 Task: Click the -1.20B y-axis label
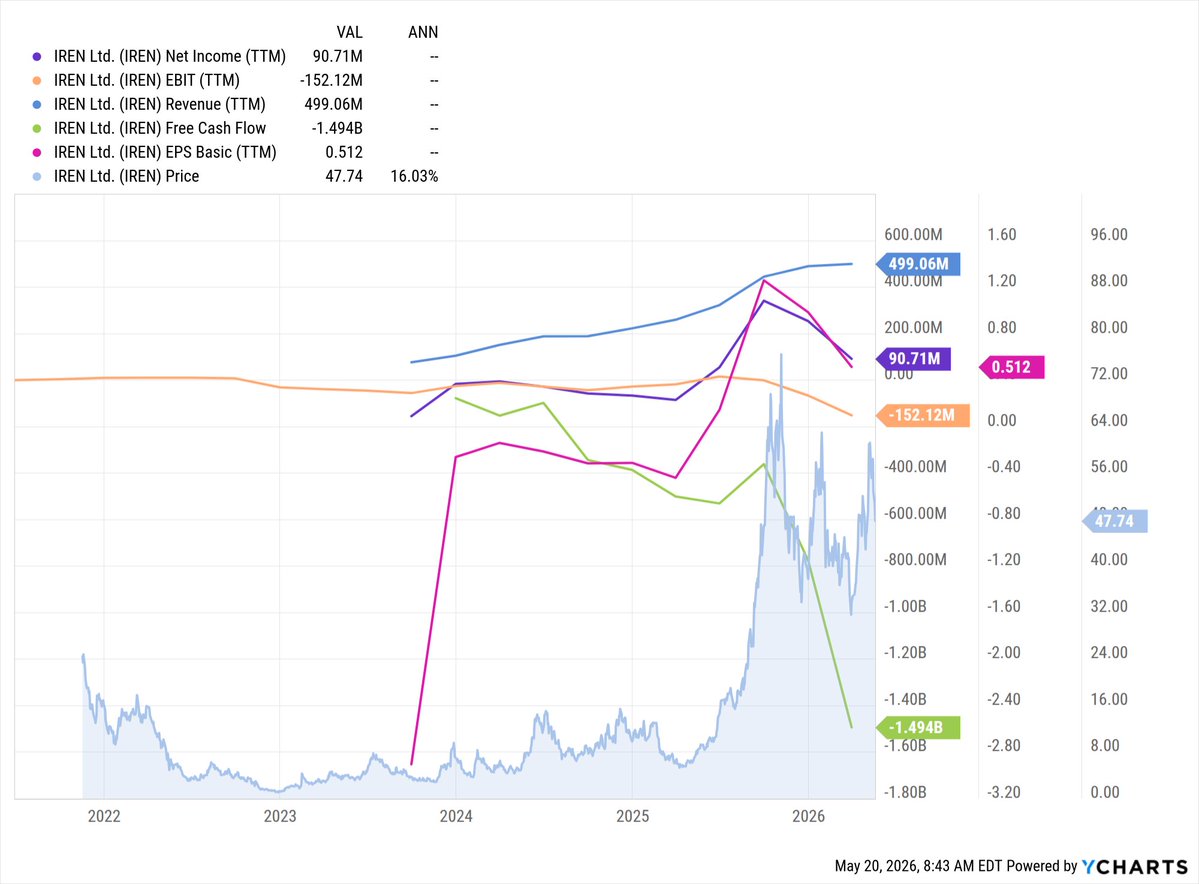pyautogui.click(x=905, y=652)
